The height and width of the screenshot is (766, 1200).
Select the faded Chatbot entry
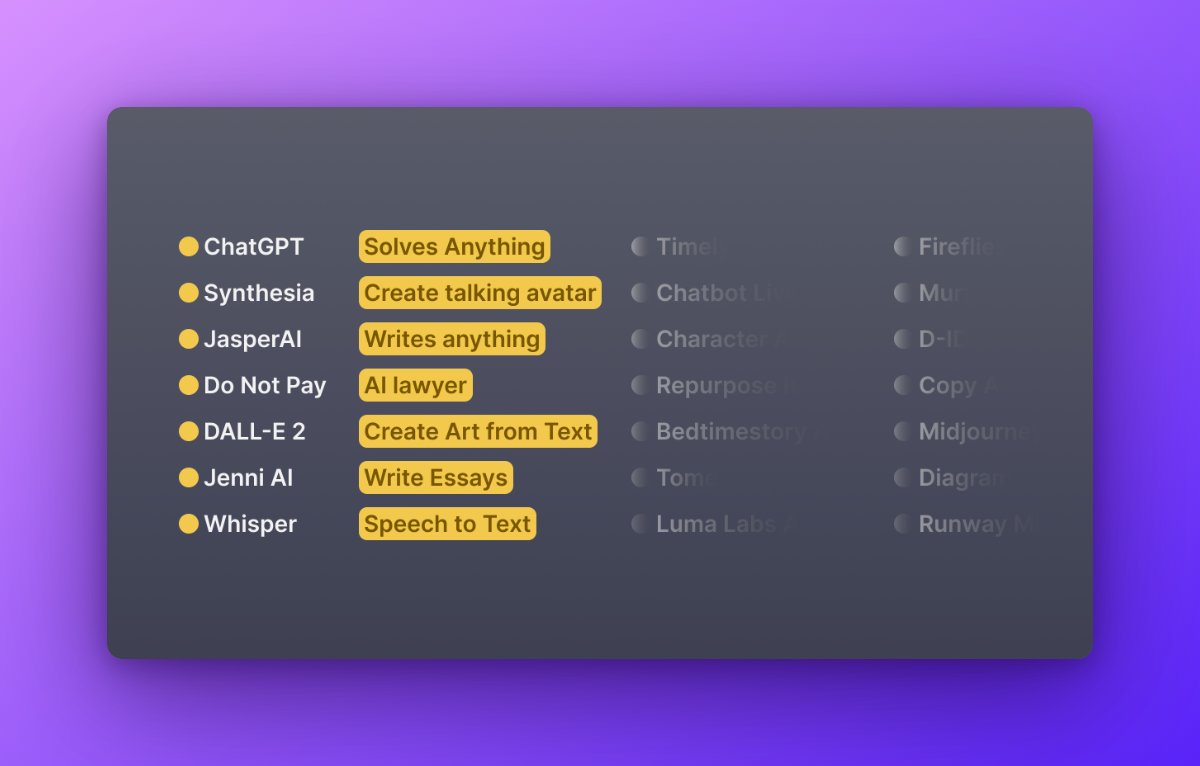click(x=725, y=293)
